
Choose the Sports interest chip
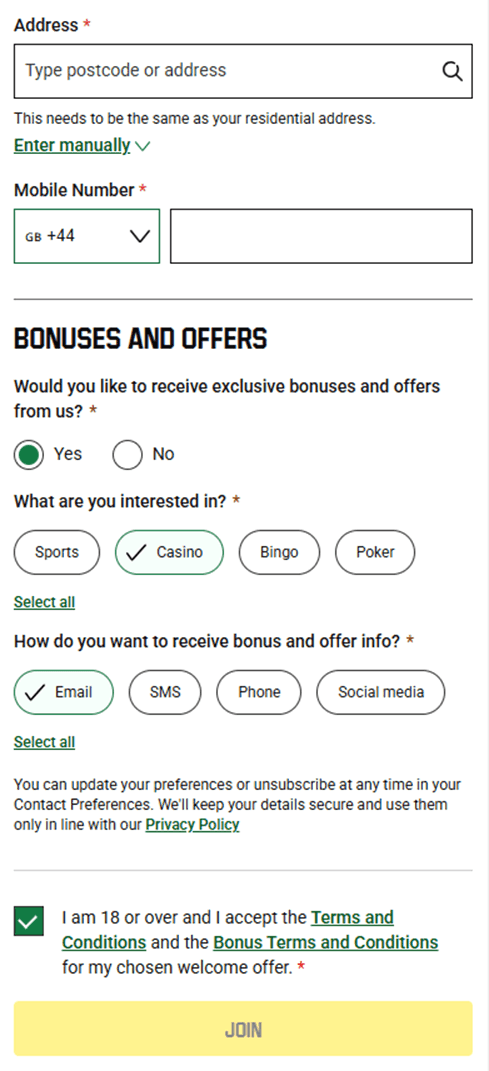coord(57,552)
